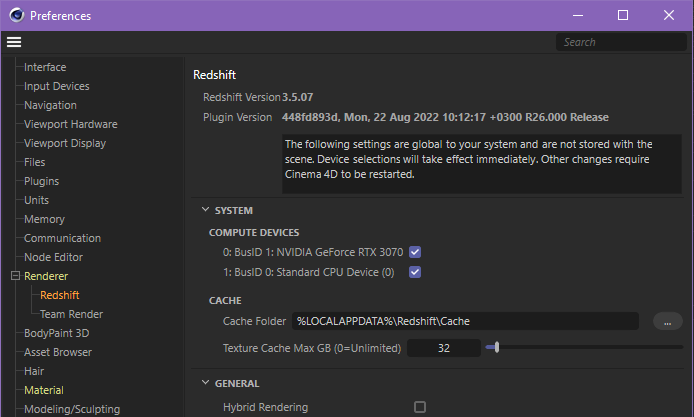
Task: Open Team Render preferences
Action: click(x=71, y=314)
